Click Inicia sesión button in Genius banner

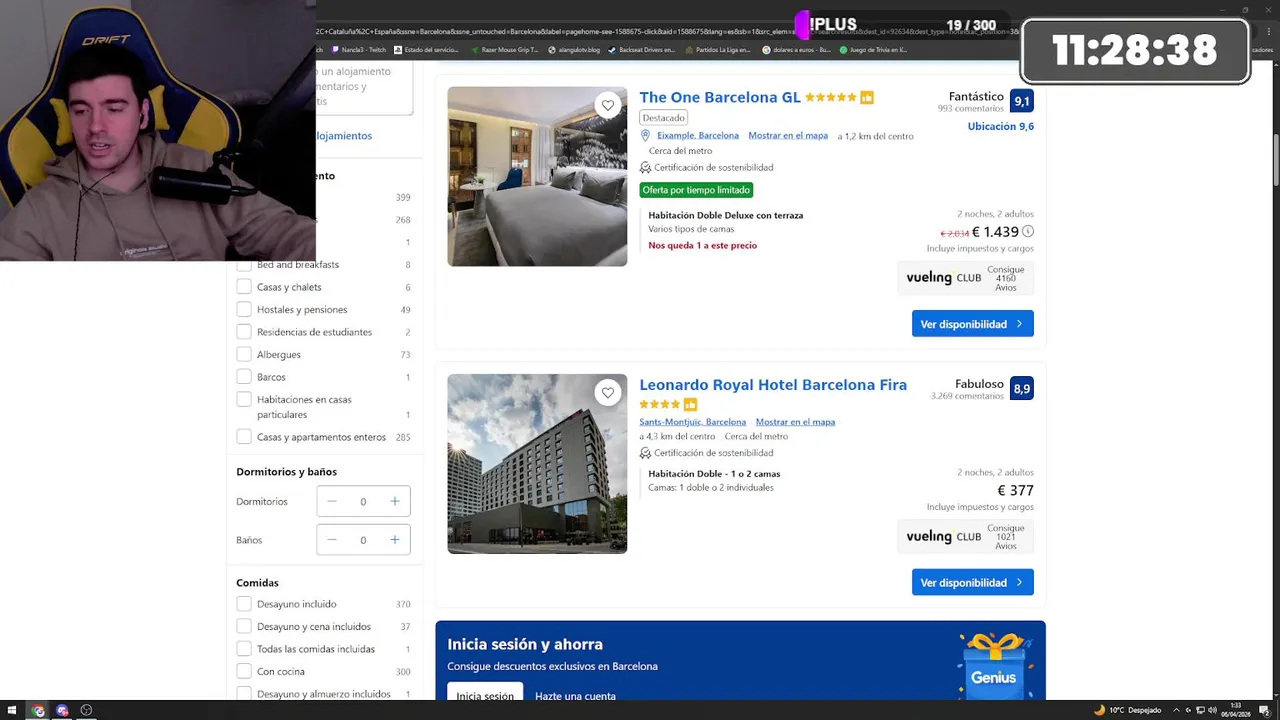click(x=485, y=692)
